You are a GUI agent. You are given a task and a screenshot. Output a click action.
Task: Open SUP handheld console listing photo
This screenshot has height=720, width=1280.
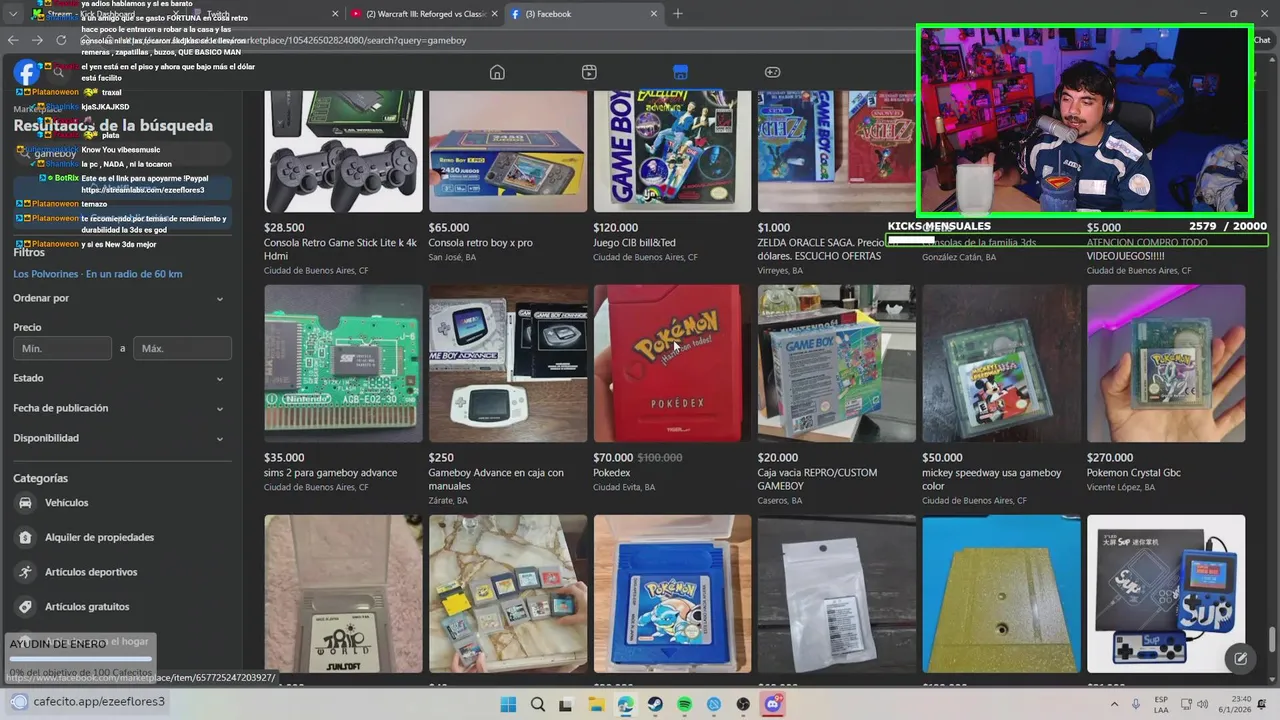[1166, 594]
